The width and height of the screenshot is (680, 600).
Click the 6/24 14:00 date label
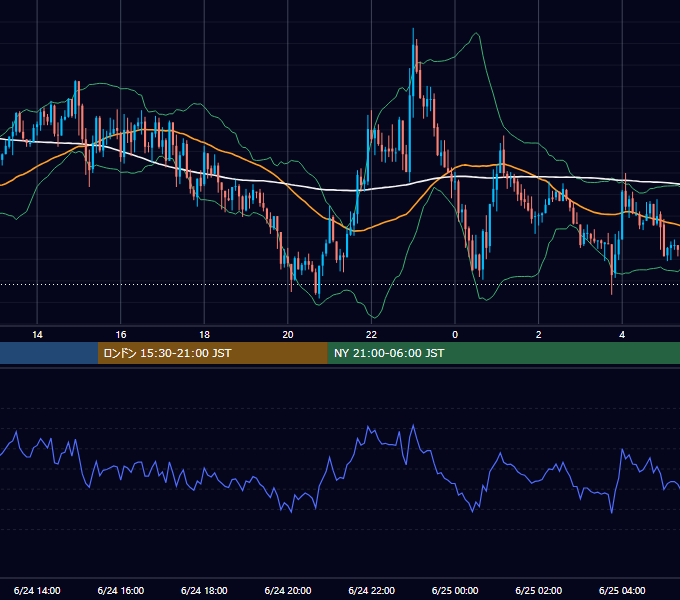pos(37,590)
